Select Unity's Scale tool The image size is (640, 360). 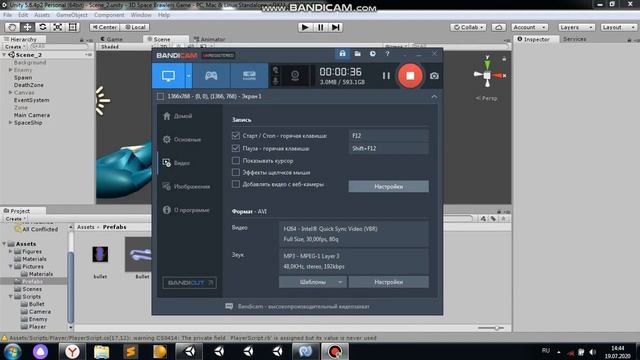point(58,27)
